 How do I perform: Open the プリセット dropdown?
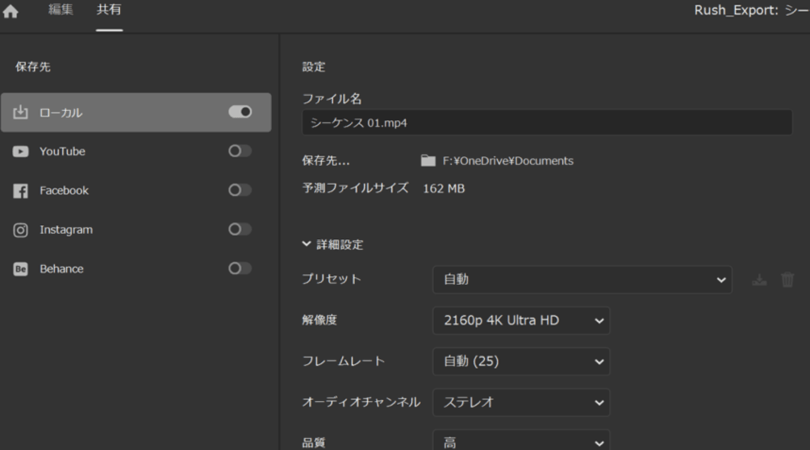pos(581,280)
